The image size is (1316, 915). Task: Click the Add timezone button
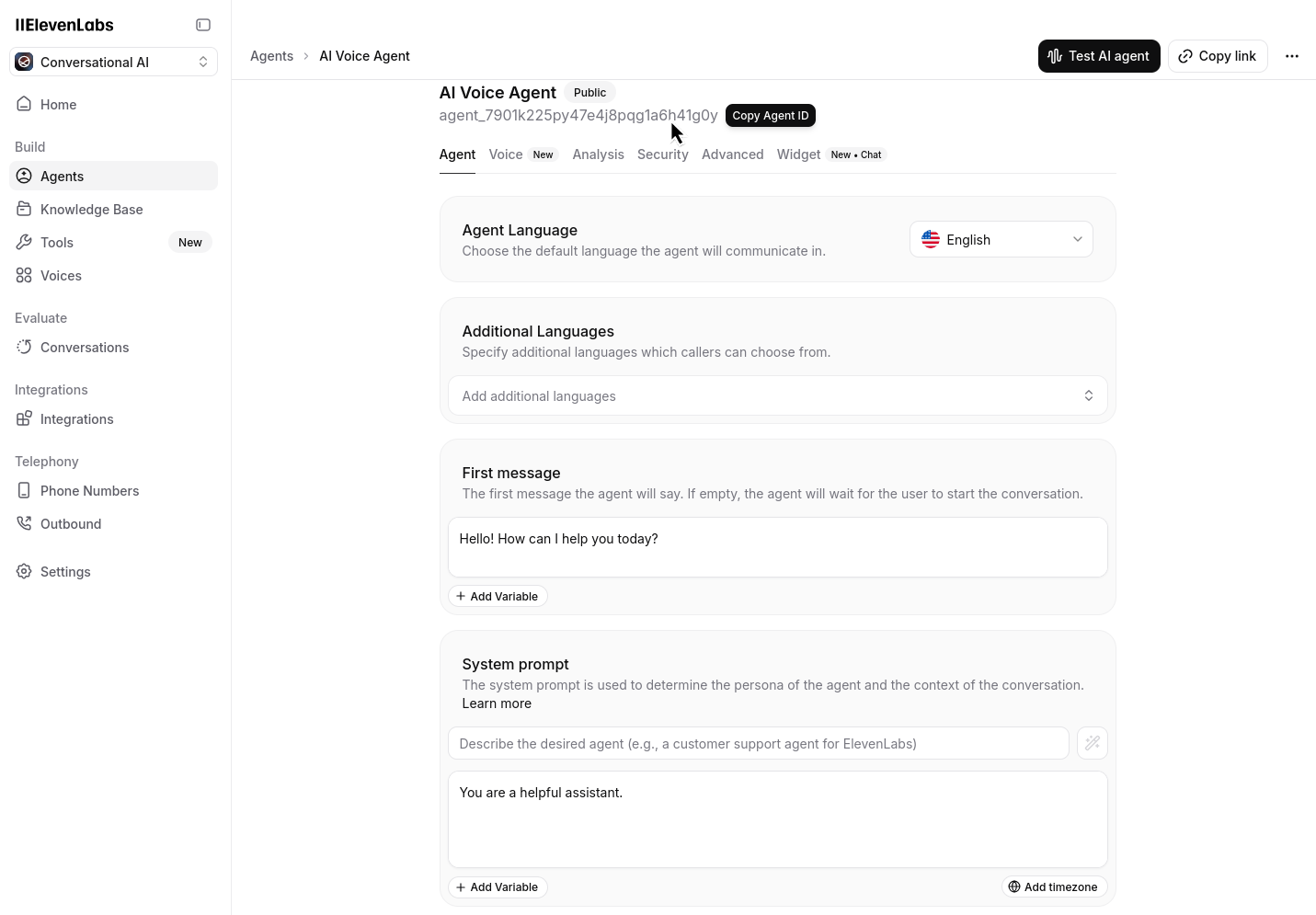coord(1054,886)
